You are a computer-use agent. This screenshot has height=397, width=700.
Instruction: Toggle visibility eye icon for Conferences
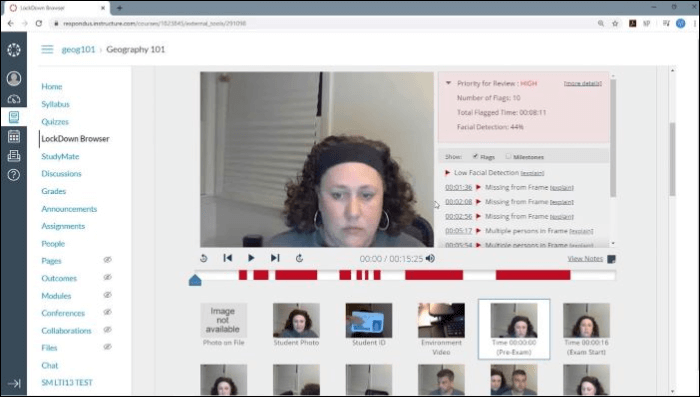[x=108, y=312]
